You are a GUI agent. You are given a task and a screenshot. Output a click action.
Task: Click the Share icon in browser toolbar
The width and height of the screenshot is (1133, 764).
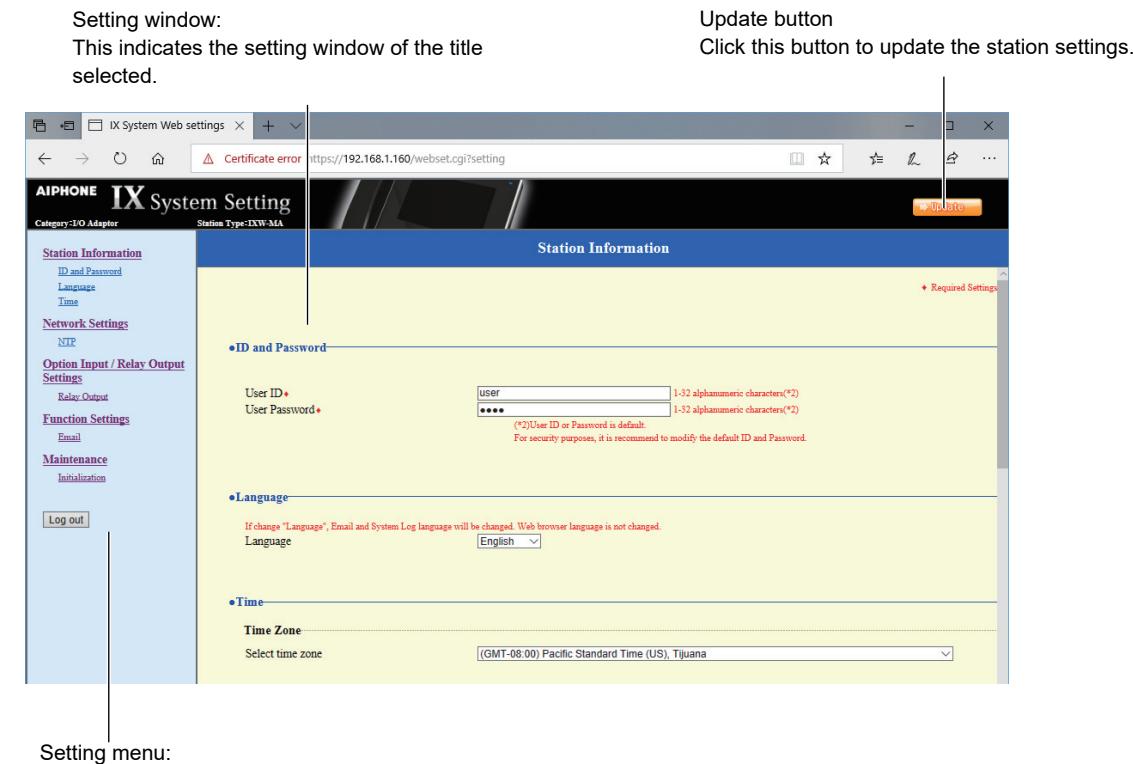coord(952,158)
